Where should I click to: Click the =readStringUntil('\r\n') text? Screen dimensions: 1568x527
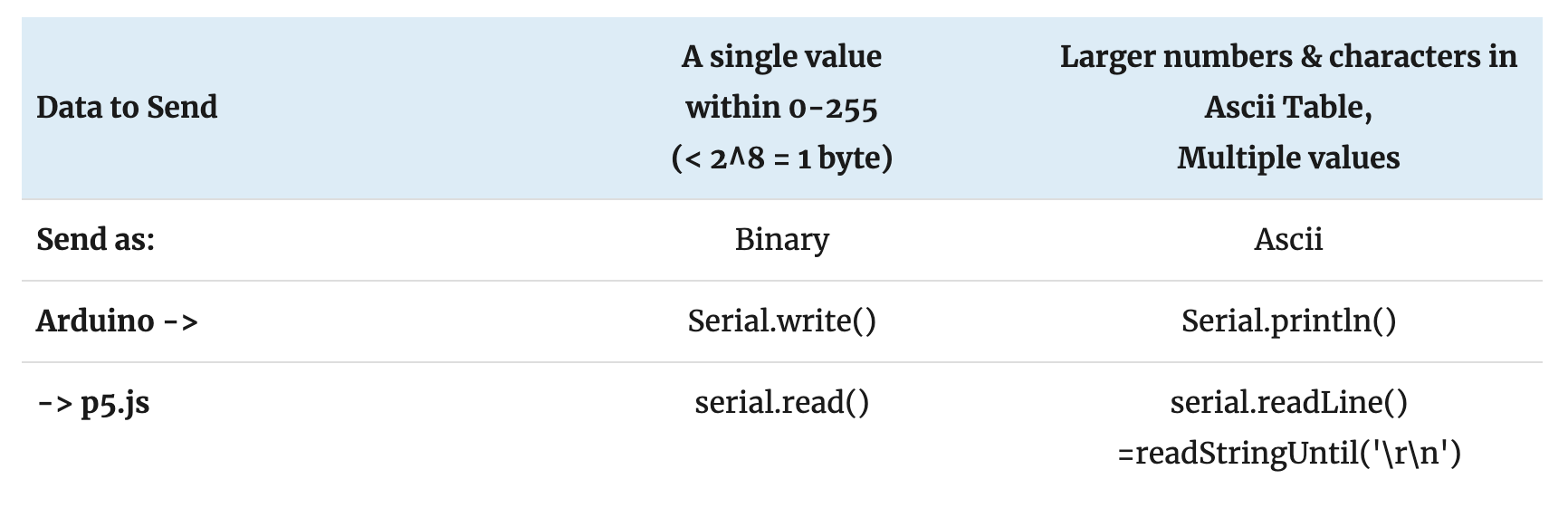1288,452
